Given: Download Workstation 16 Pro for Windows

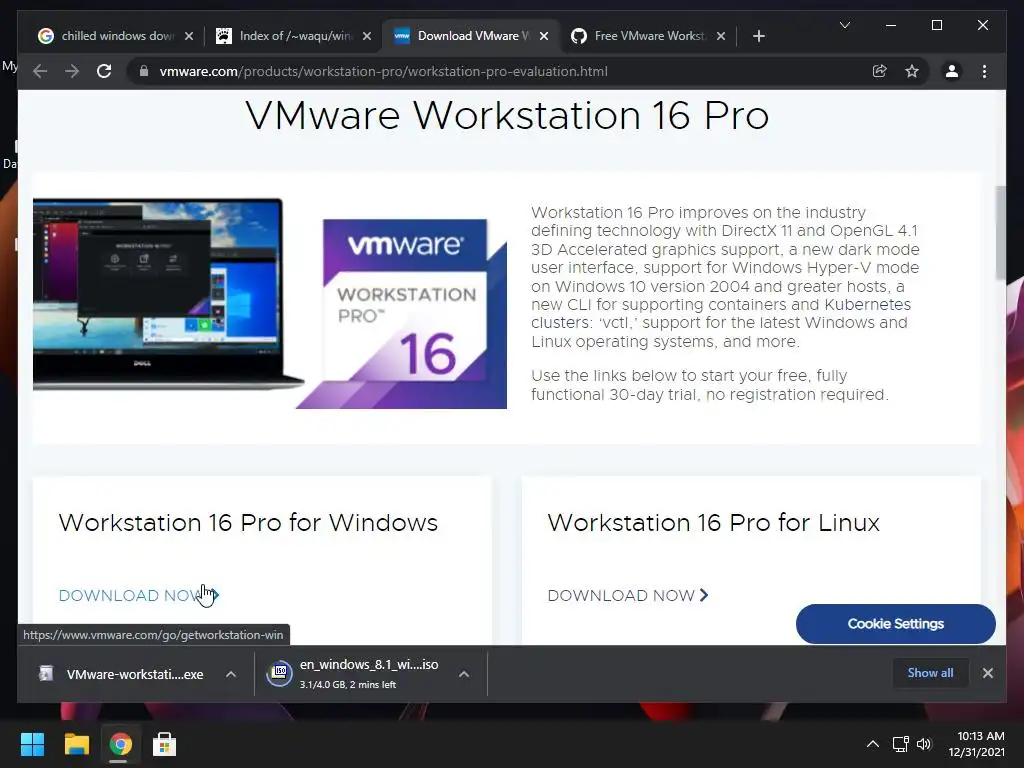Looking at the screenshot, I should tap(138, 596).
